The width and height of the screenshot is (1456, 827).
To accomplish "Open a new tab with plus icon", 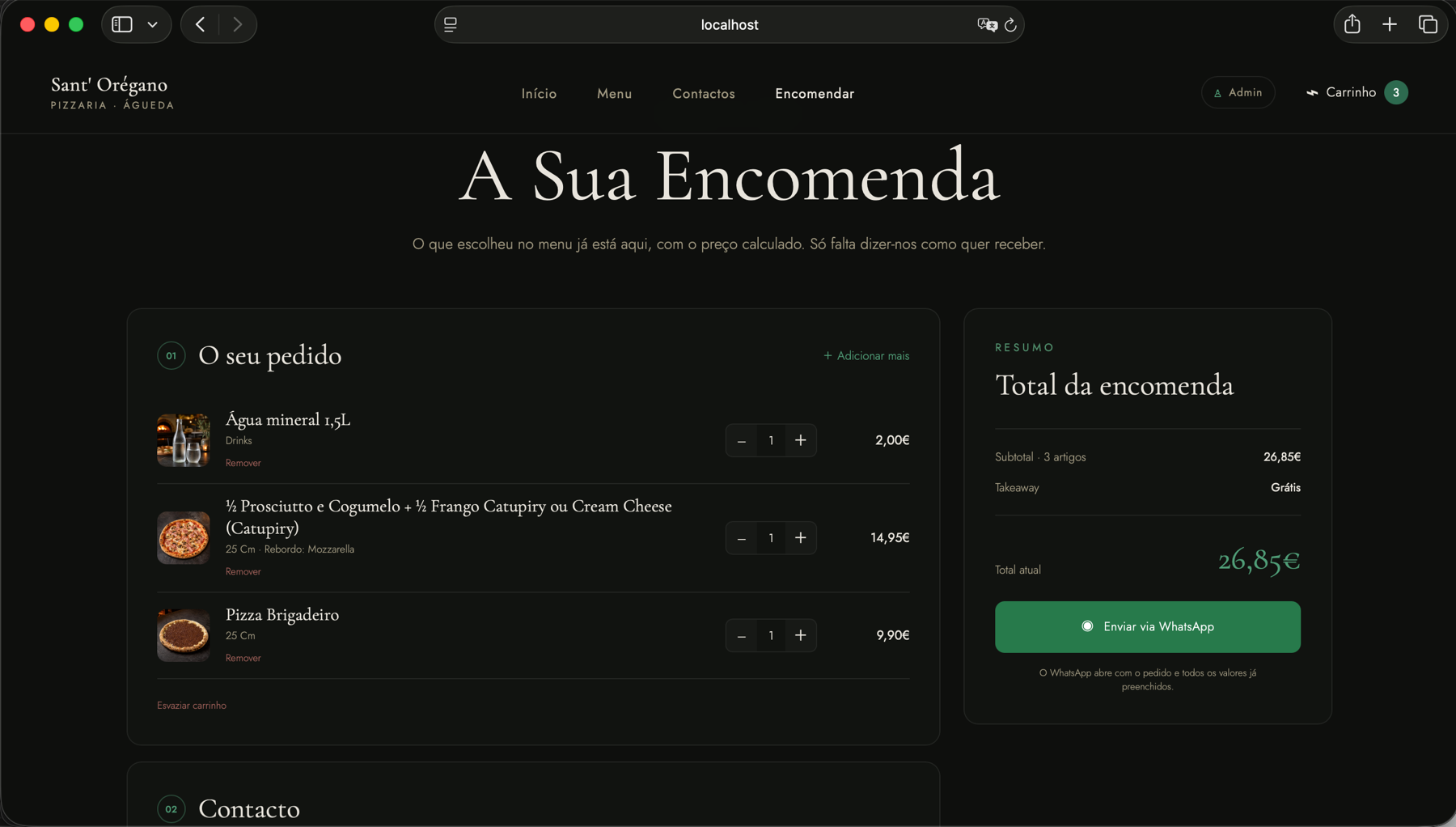I will (1390, 24).
